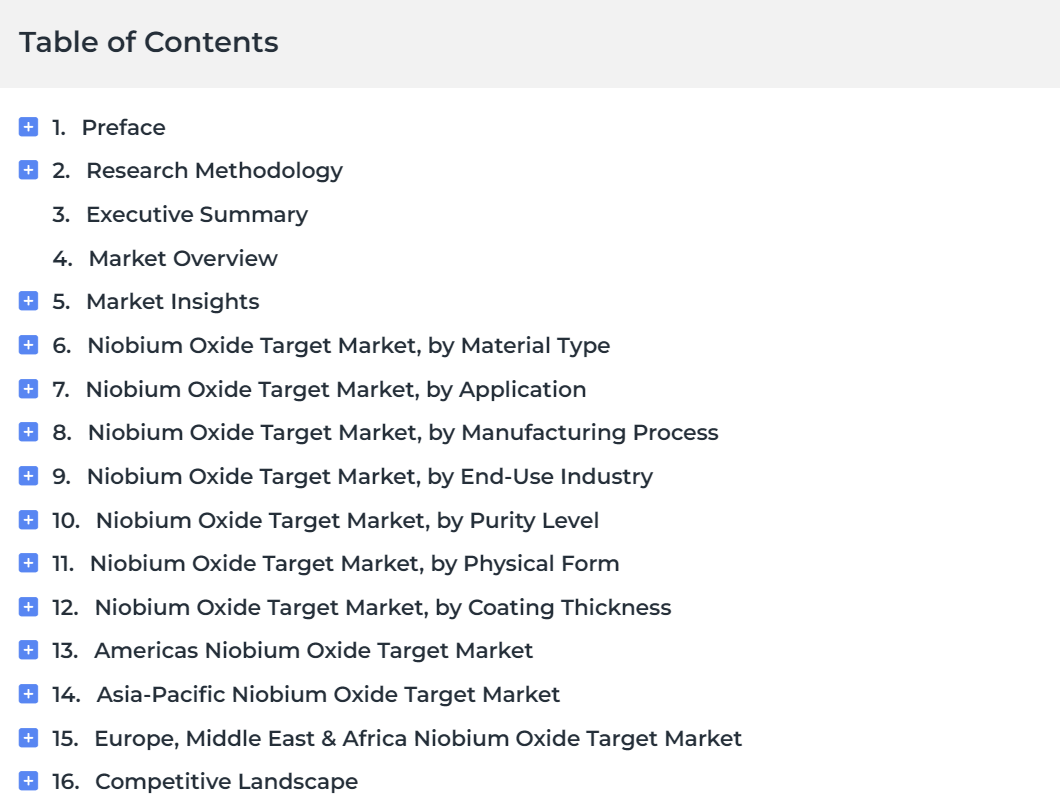
Task: Click the Table of Contents heading
Action: click(149, 42)
